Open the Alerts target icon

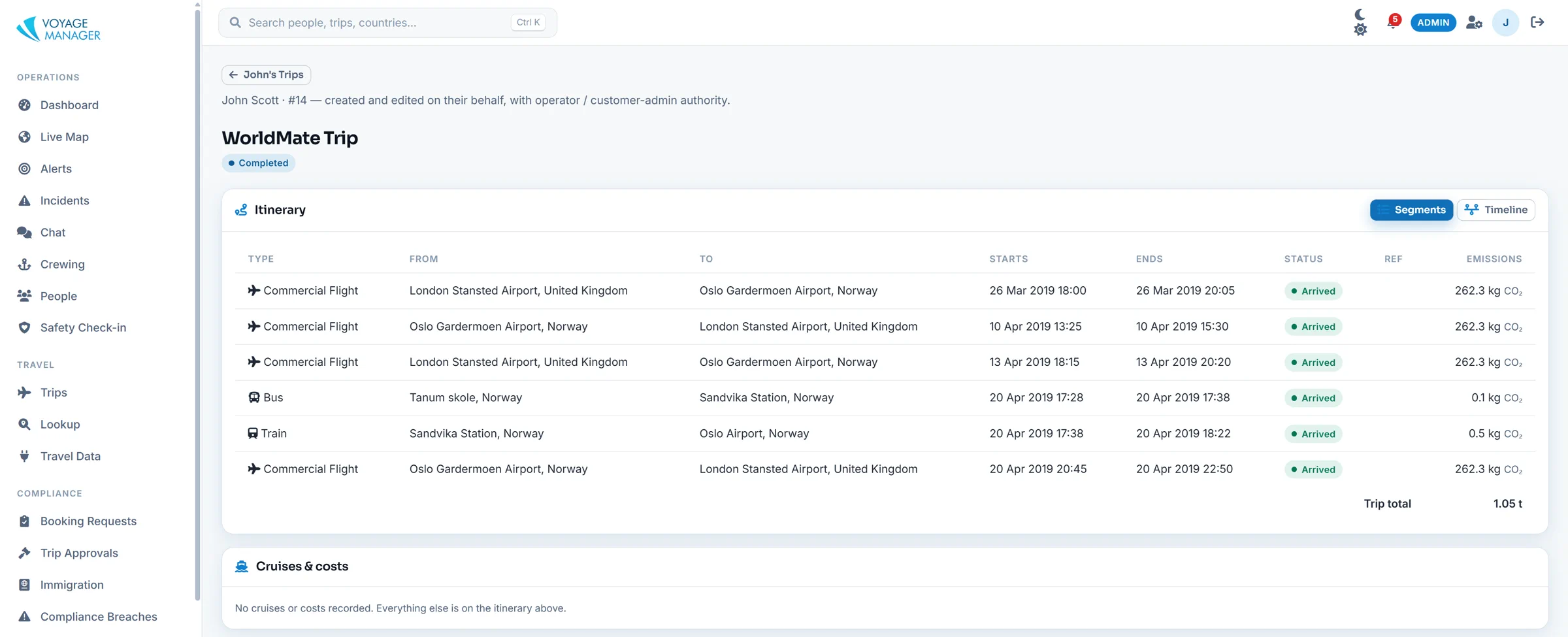tap(24, 169)
